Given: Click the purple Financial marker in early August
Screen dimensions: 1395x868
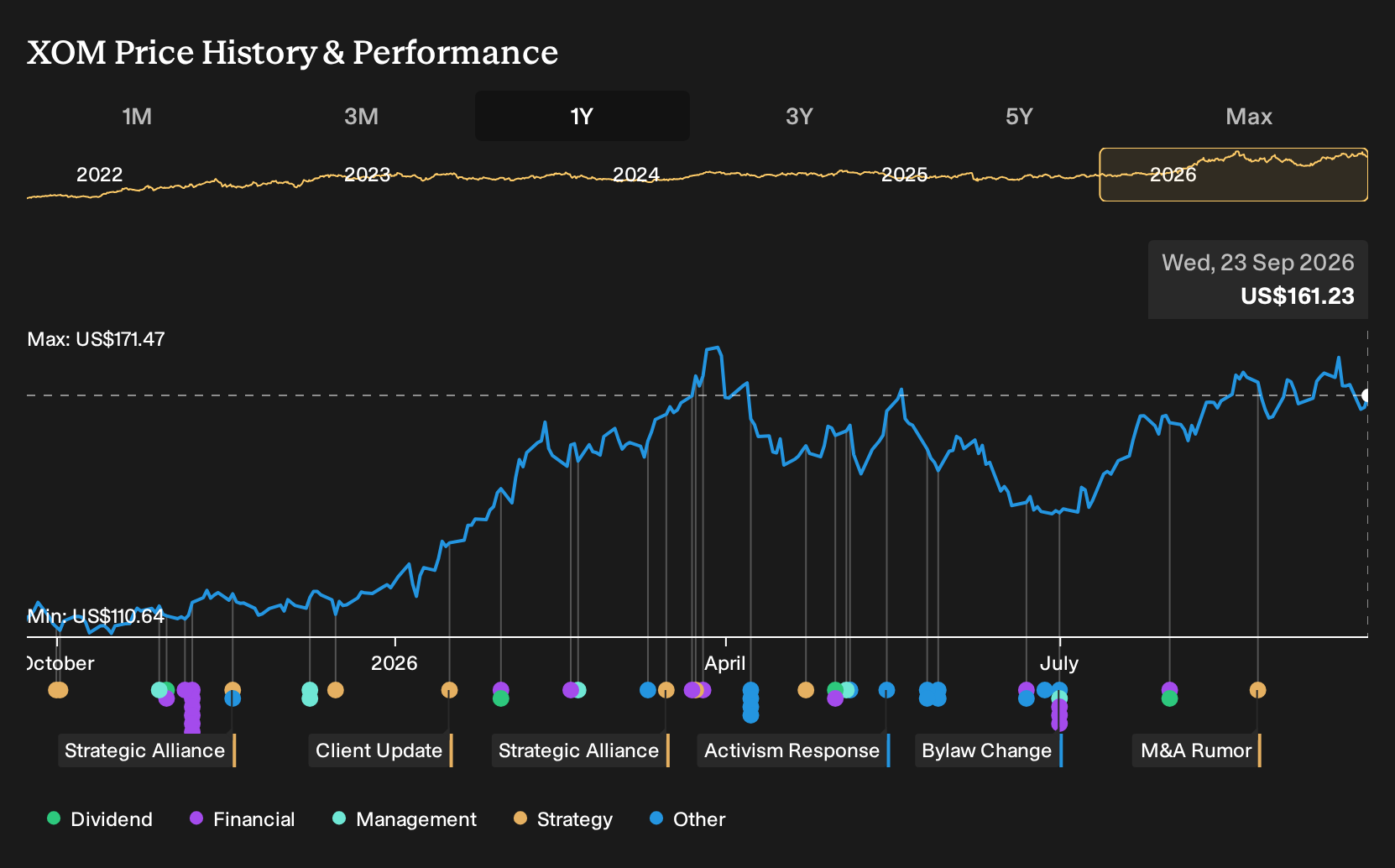Looking at the screenshot, I should [x=1169, y=688].
